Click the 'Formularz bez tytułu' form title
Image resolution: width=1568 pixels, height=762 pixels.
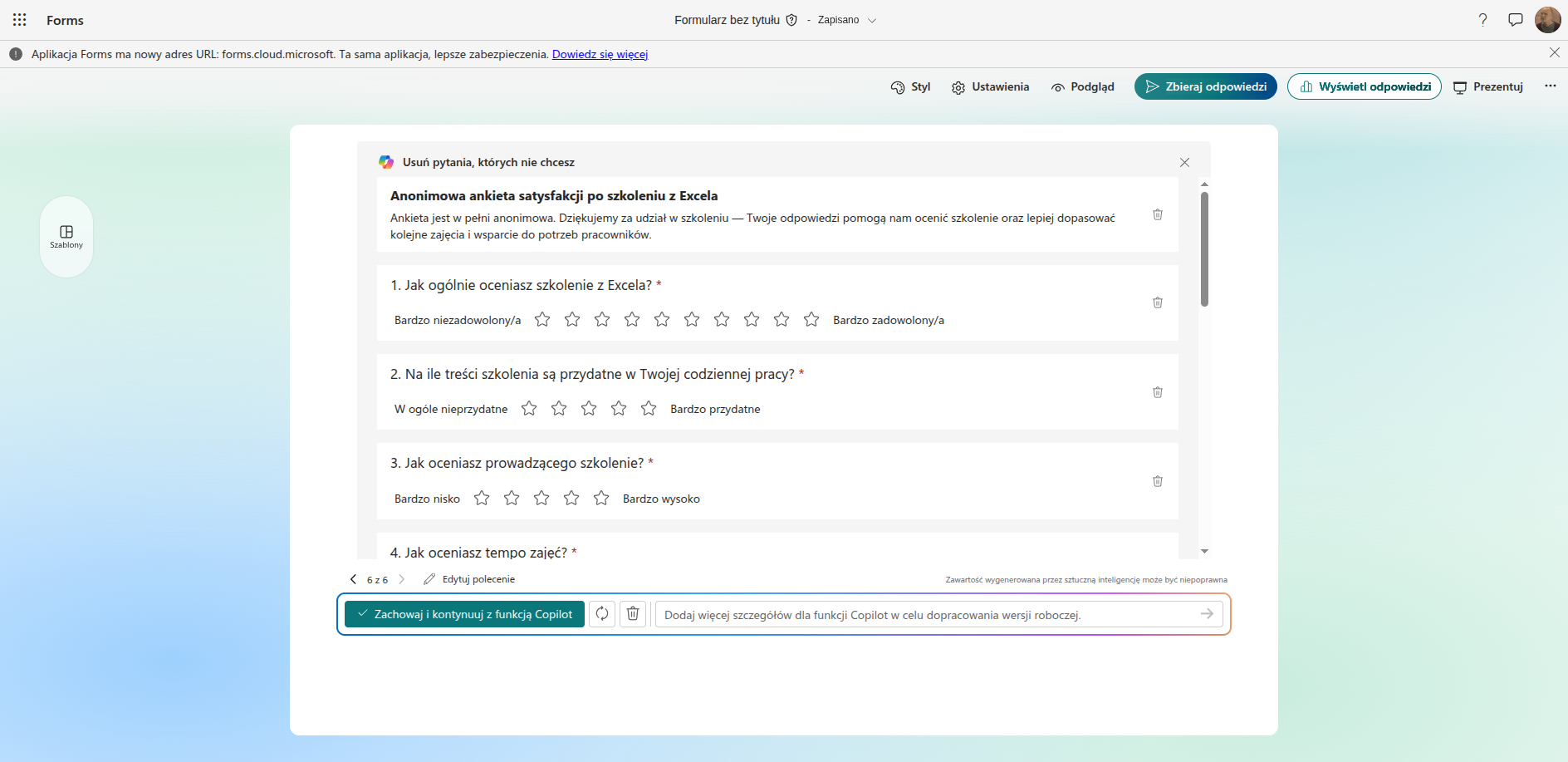pos(727,20)
